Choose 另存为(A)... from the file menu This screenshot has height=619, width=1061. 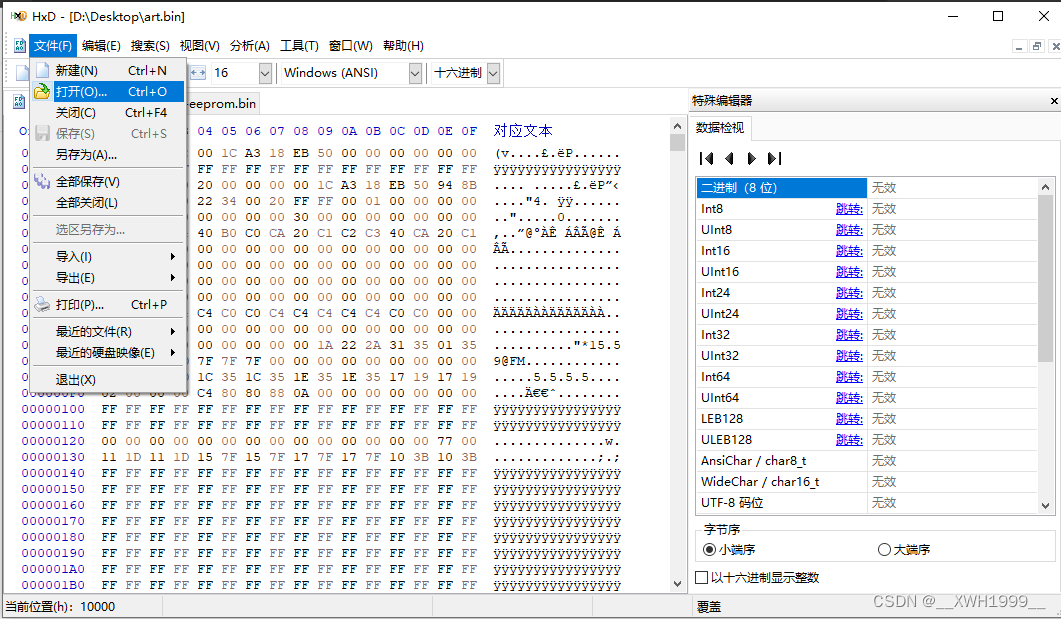(x=108, y=154)
